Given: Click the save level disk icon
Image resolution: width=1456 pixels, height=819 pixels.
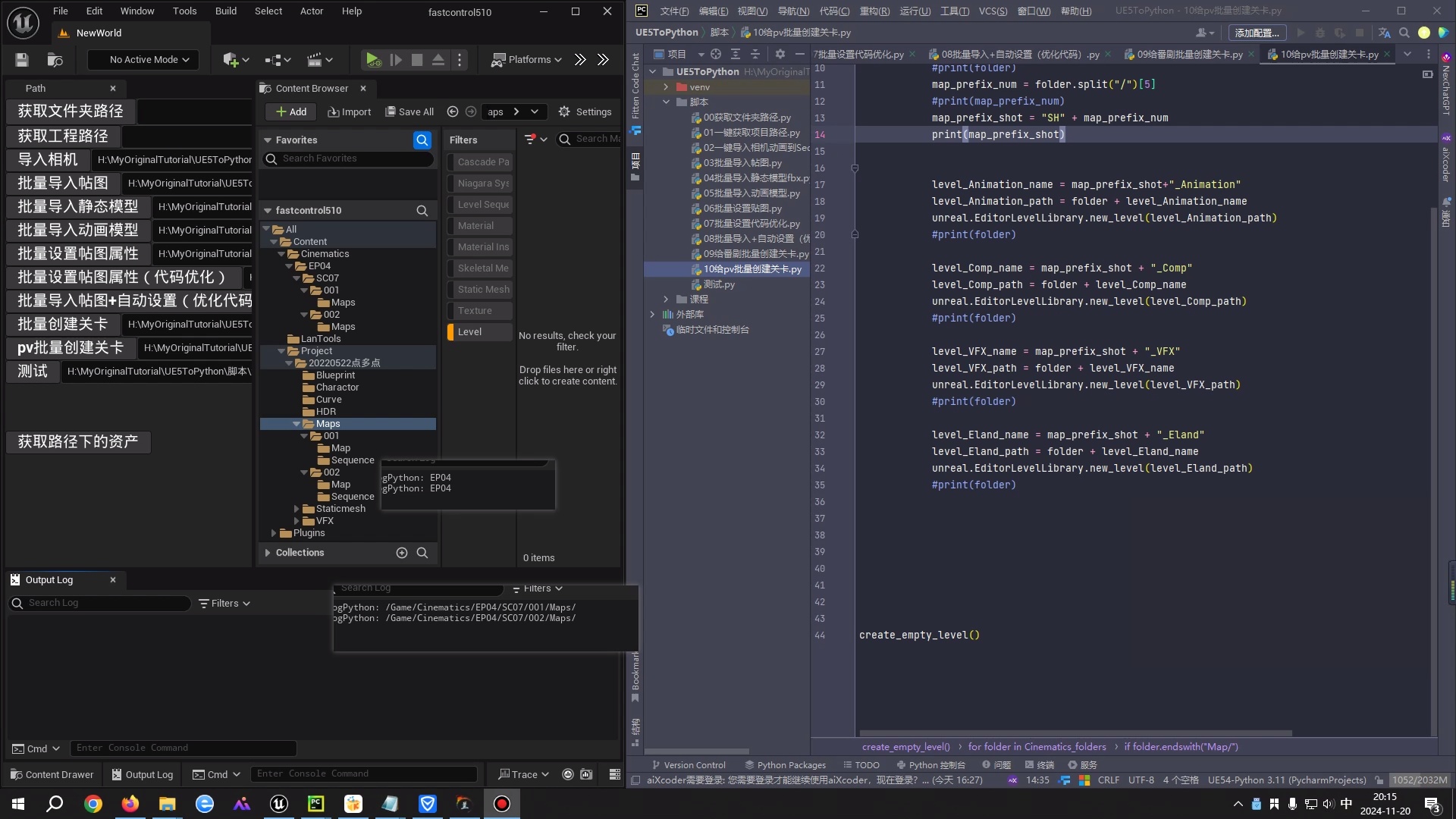Looking at the screenshot, I should (22, 60).
